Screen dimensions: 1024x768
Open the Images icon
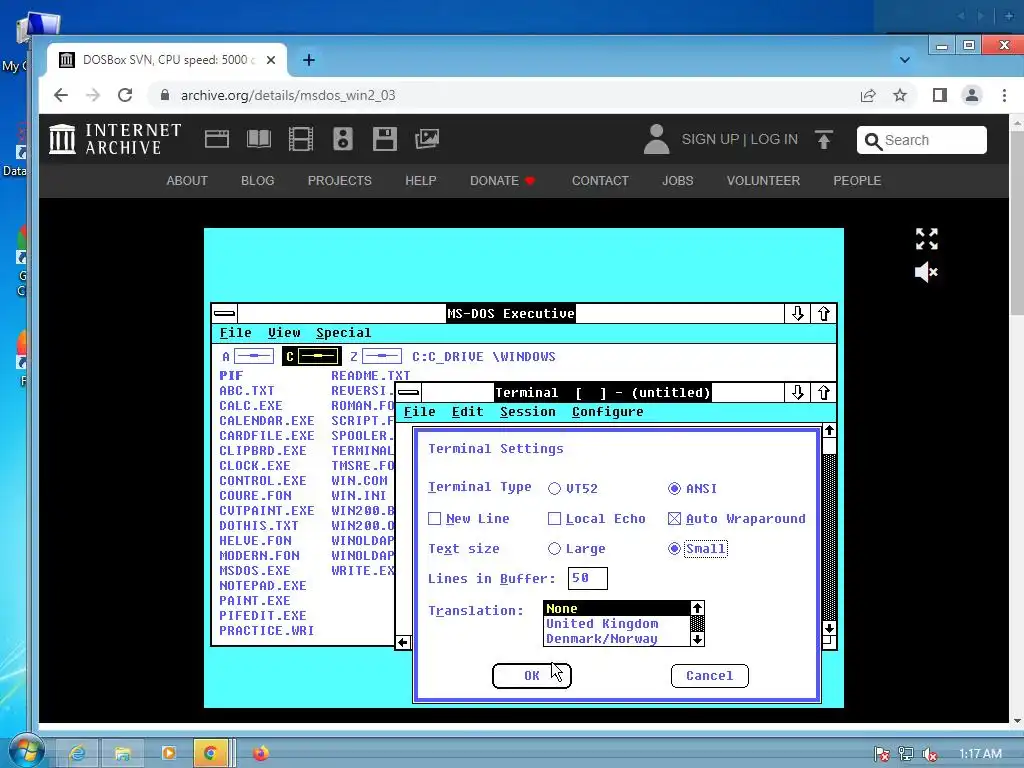coord(427,139)
